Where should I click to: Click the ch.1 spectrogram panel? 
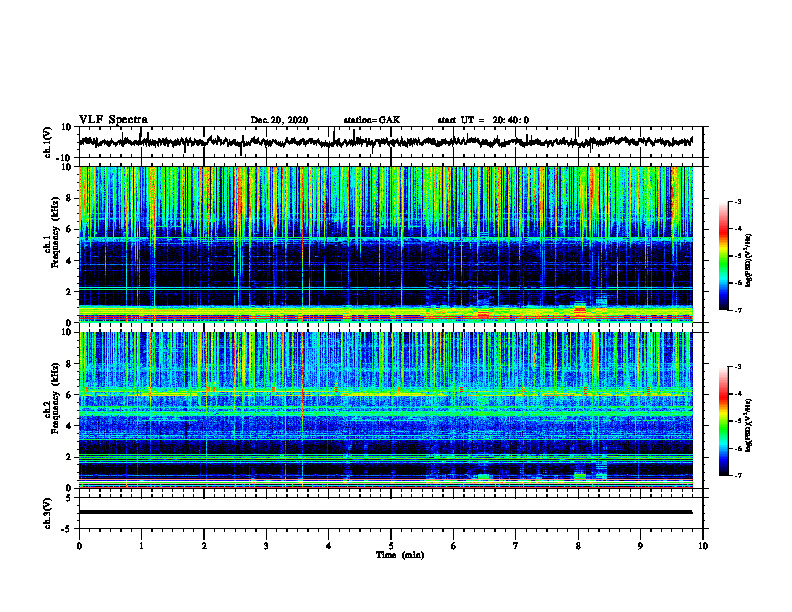pyautogui.click(x=385, y=244)
